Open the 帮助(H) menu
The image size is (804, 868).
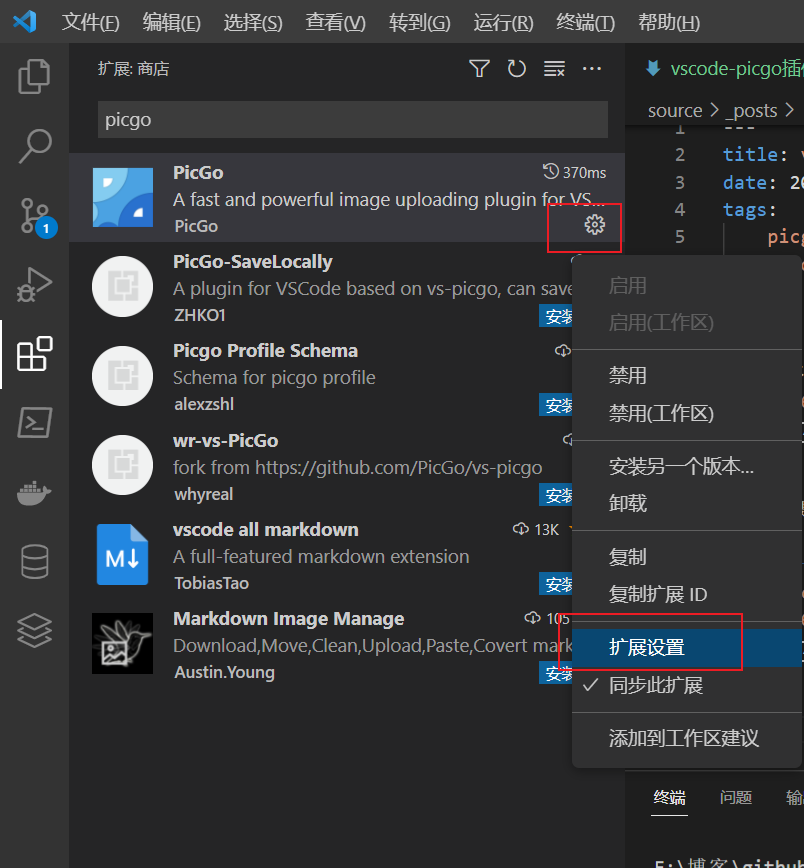(x=669, y=23)
